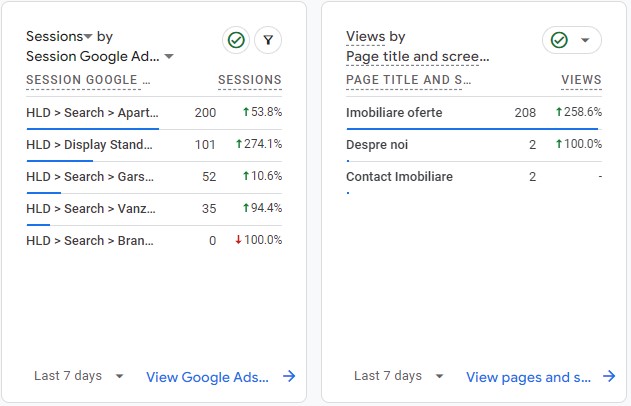This screenshot has height=406, width=631.
Task: Open View pages and screens link
Action: tap(528, 377)
